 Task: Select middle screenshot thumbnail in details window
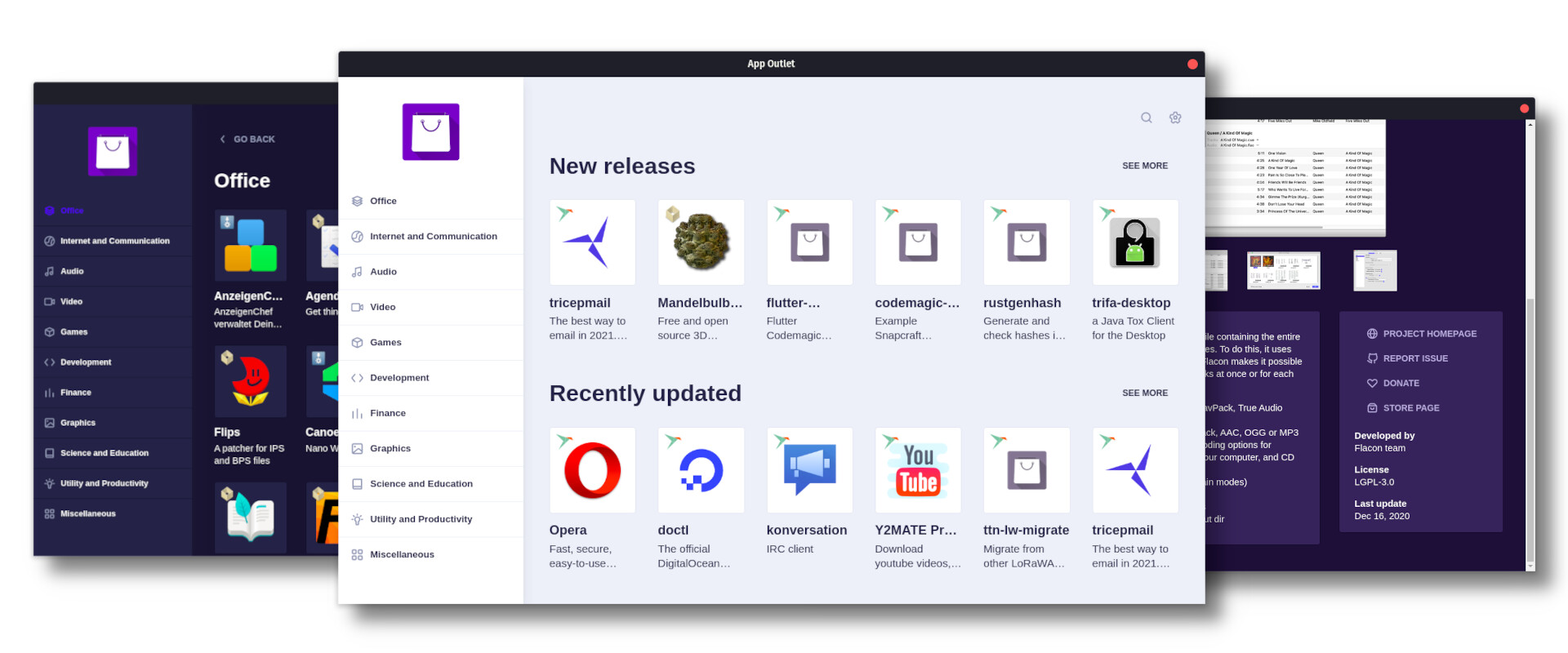1284,271
